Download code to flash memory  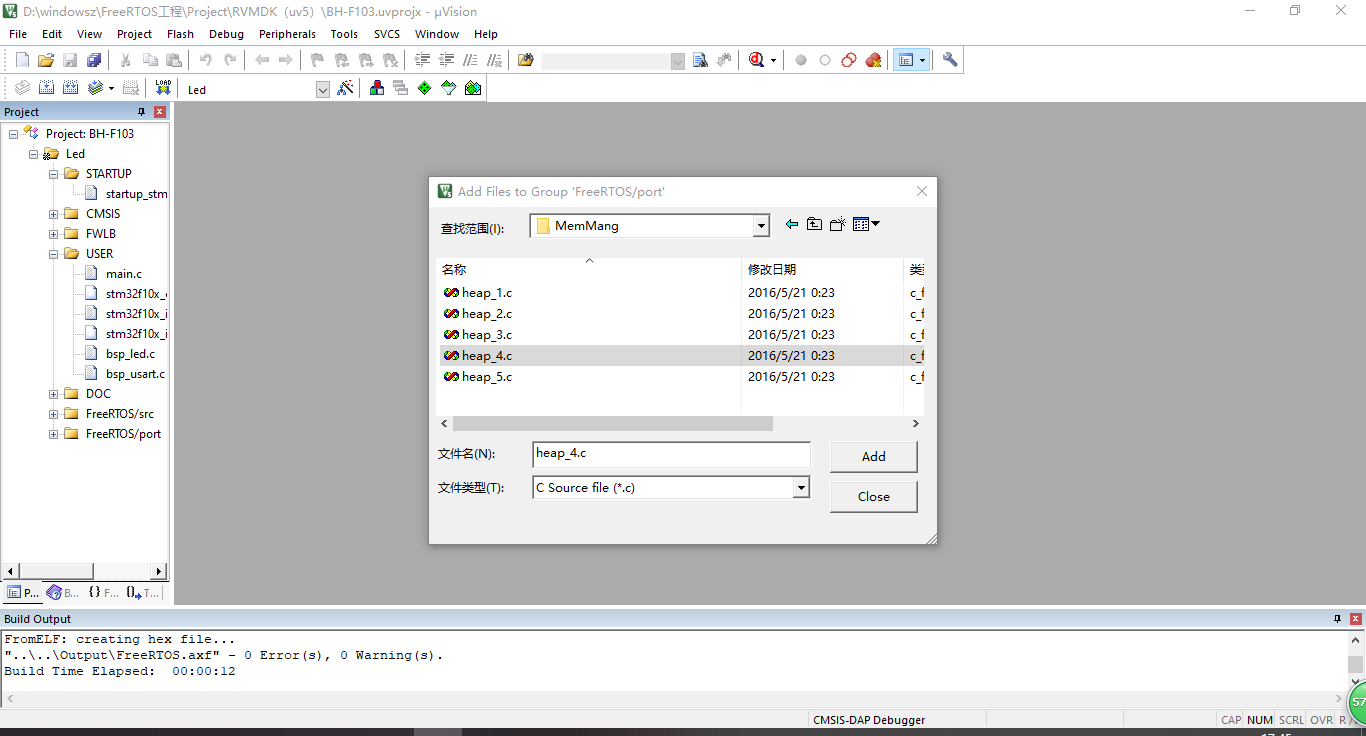coord(162,88)
